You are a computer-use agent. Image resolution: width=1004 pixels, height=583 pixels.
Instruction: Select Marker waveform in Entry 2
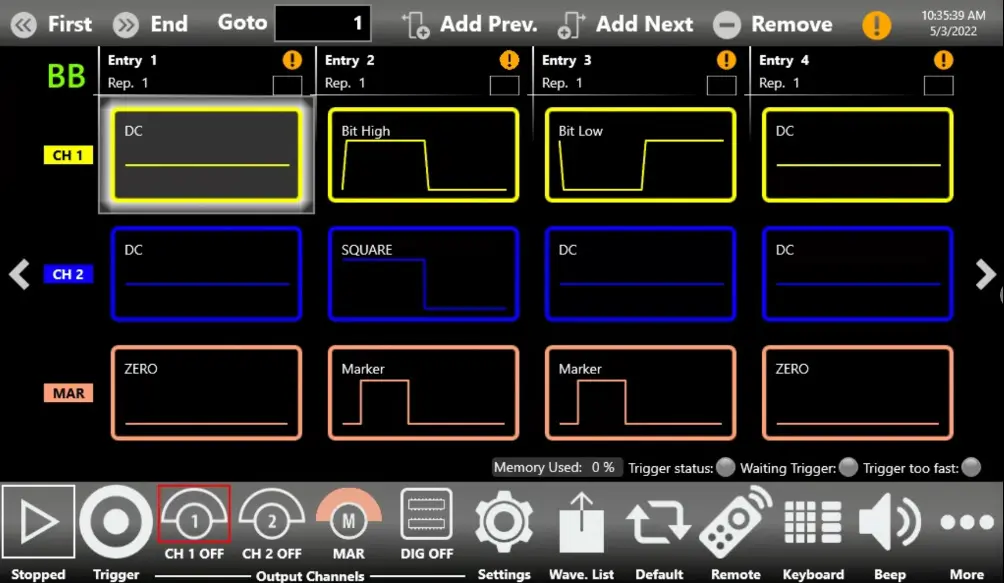pos(423,393)
